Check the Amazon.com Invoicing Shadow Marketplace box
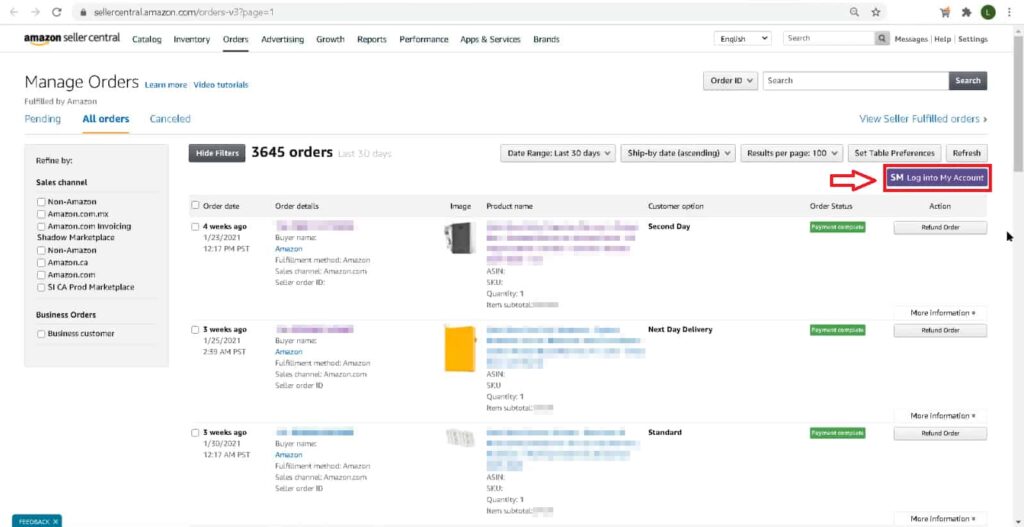Screen dimensions: 1024x527 point(42,227)
